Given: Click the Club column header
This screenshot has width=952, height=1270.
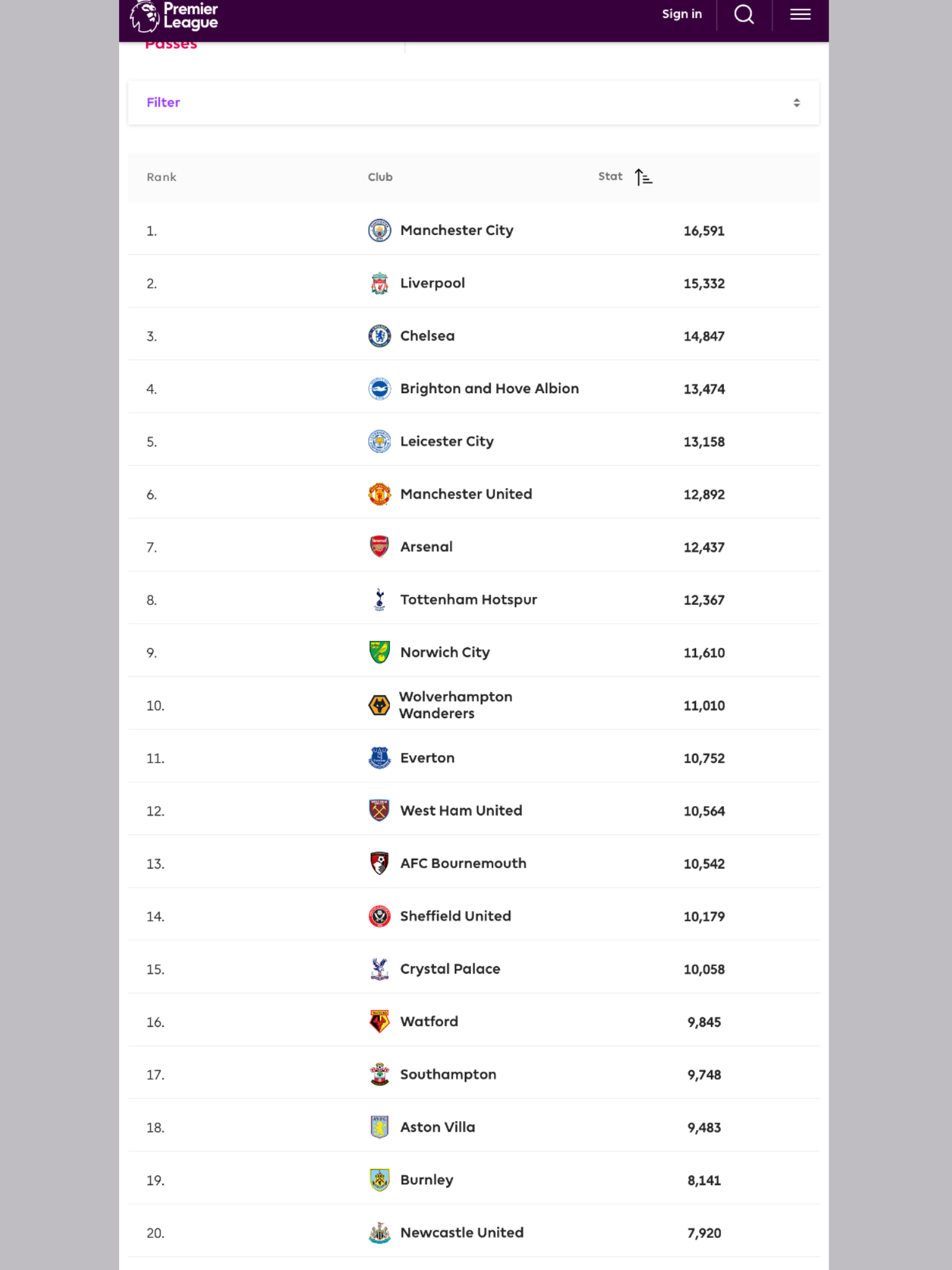Looking at the screenshot, I should [380, 177].
